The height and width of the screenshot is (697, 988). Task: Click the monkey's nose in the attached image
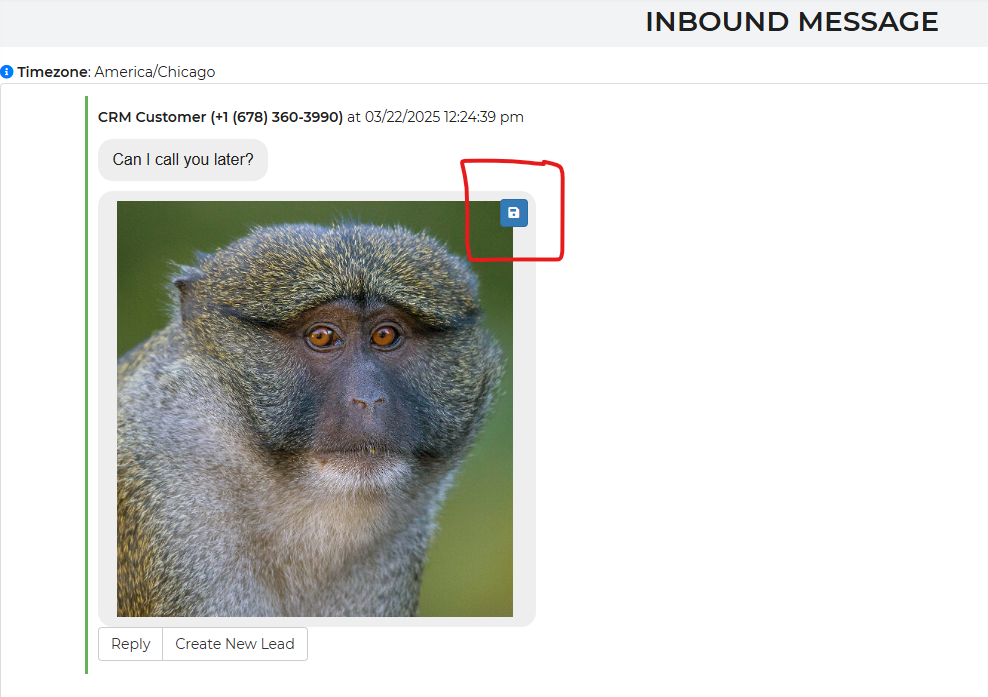(367, 403)
